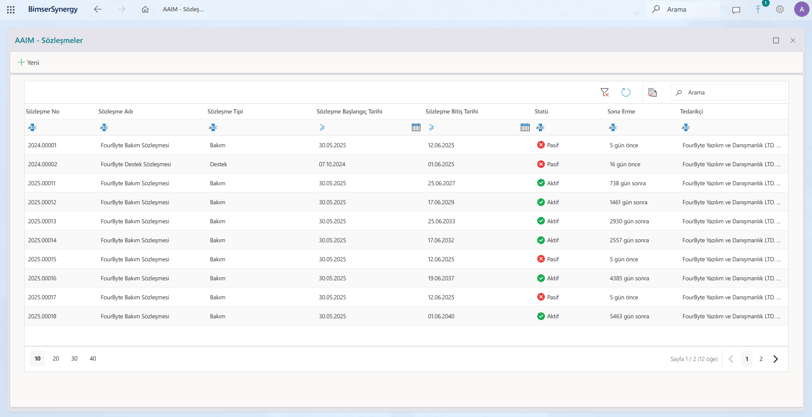Click the export copy icon beside refresh

click(x=652, y=92)
